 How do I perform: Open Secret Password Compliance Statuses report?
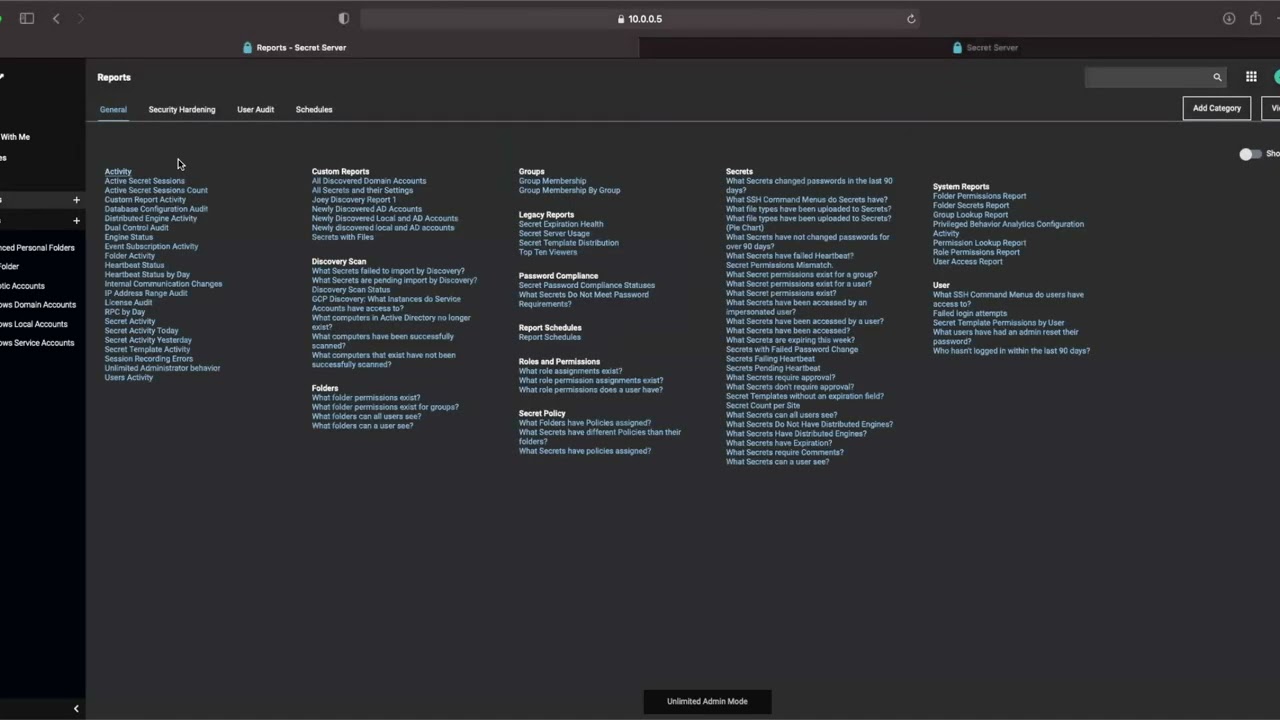(x=587, y=285)
